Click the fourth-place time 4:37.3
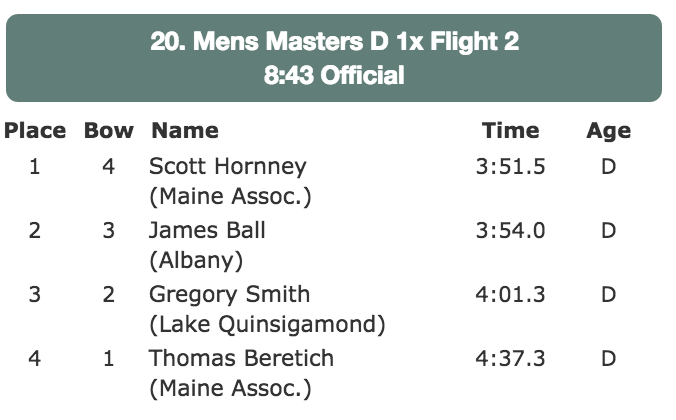Image resolution: width=676 pixels, height=420 pixels. click(510, 358)
